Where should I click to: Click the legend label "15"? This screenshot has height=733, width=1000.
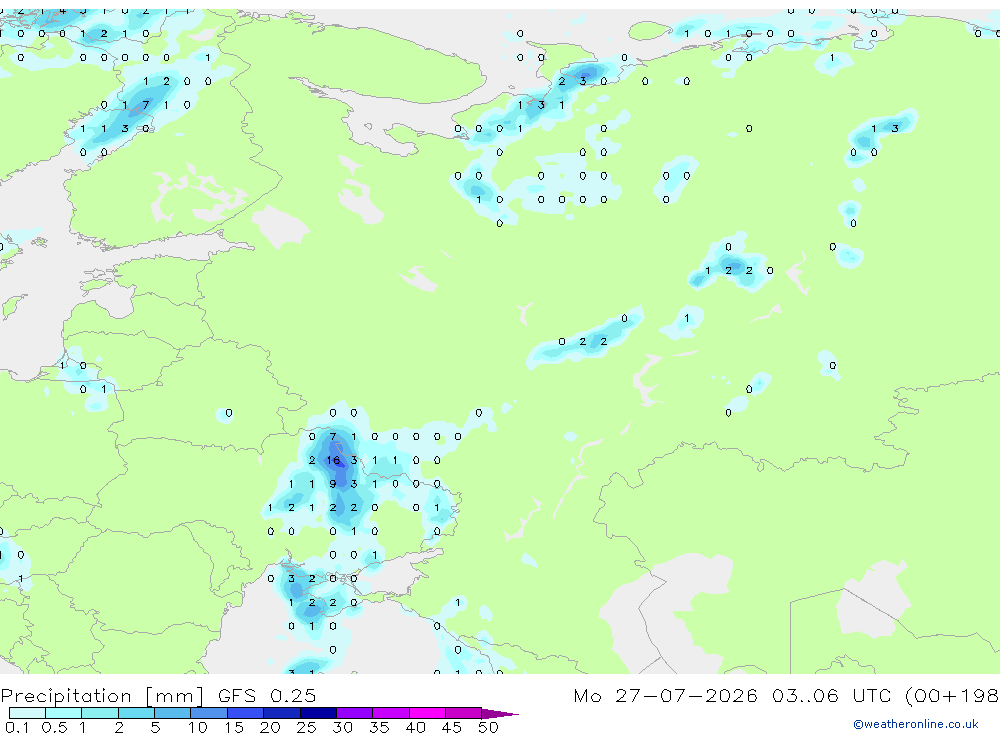(x=234, y=727)
